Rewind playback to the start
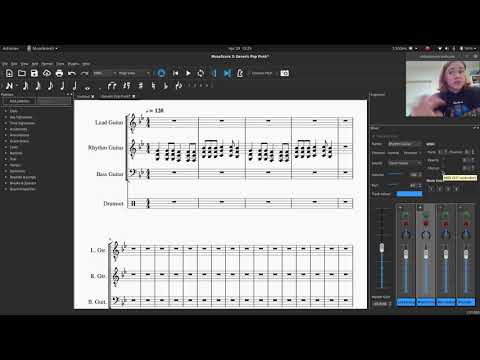Screen dimensions: 480x360 coord(175,73)
